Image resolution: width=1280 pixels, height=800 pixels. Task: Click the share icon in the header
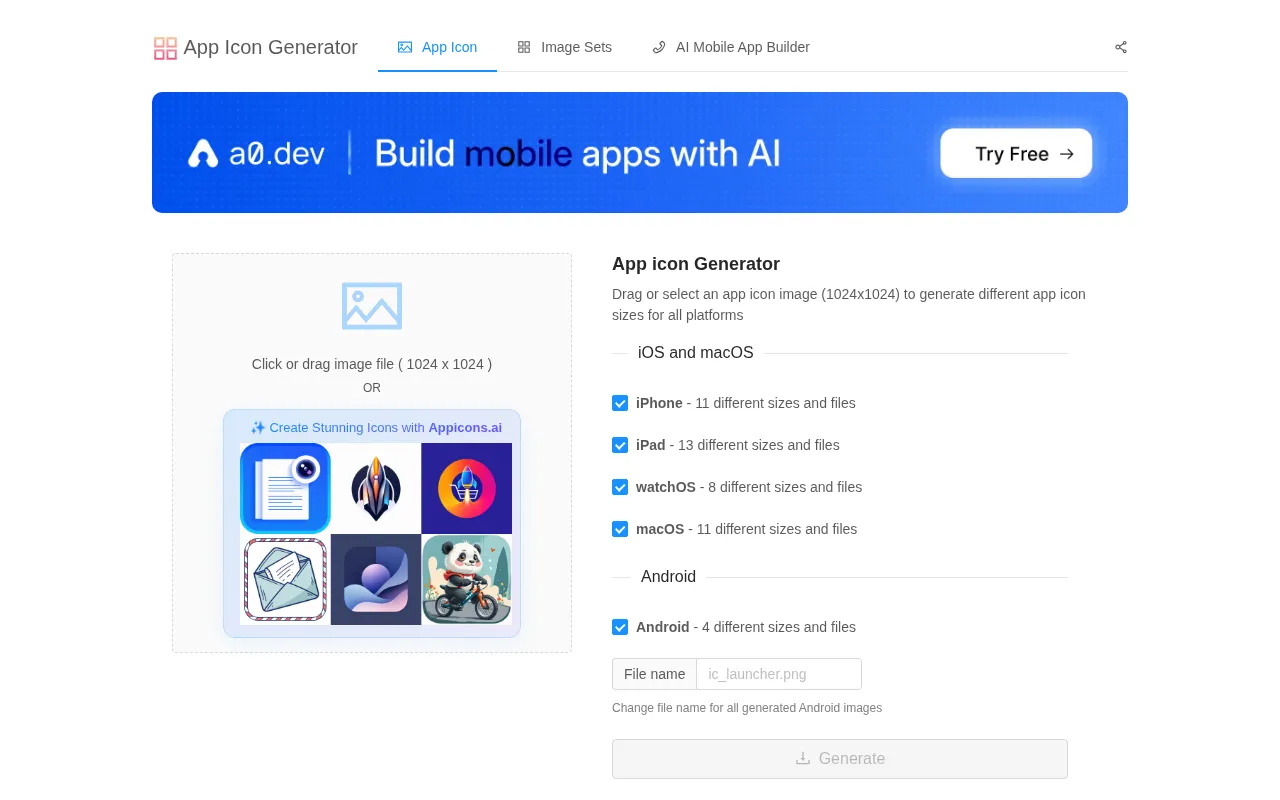click(x=1121, y=47)
